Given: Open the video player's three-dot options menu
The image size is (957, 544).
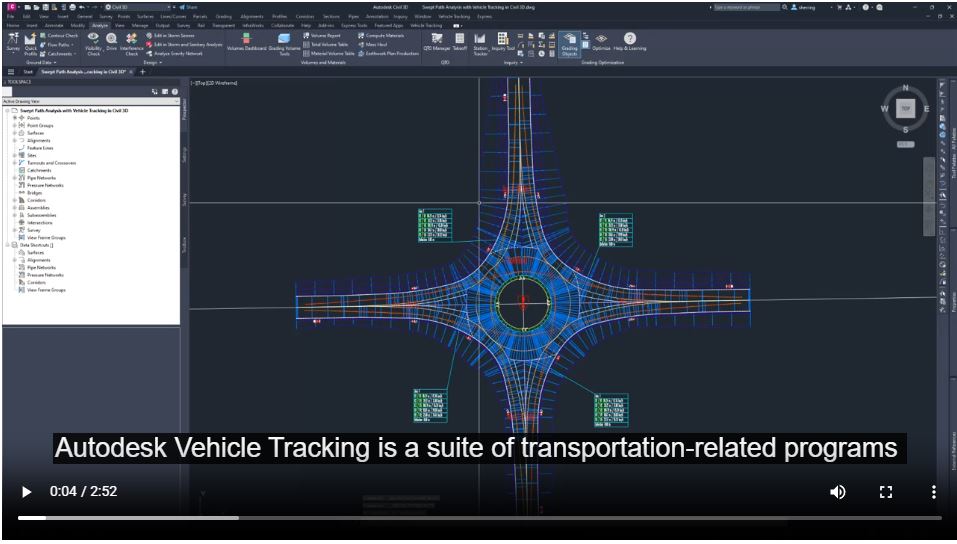Looking at the screenshot, I should (x=933, y=491).
